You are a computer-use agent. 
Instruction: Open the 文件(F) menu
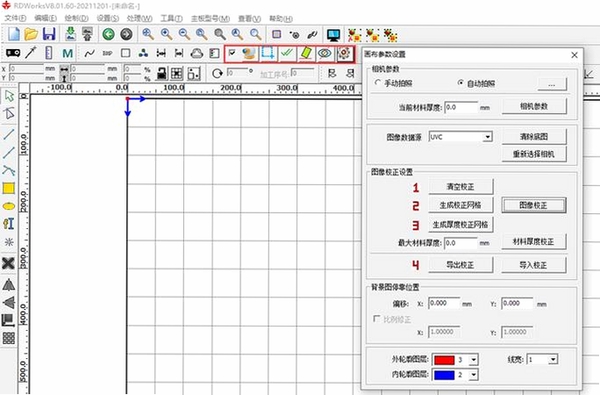(x=15, y=18)
